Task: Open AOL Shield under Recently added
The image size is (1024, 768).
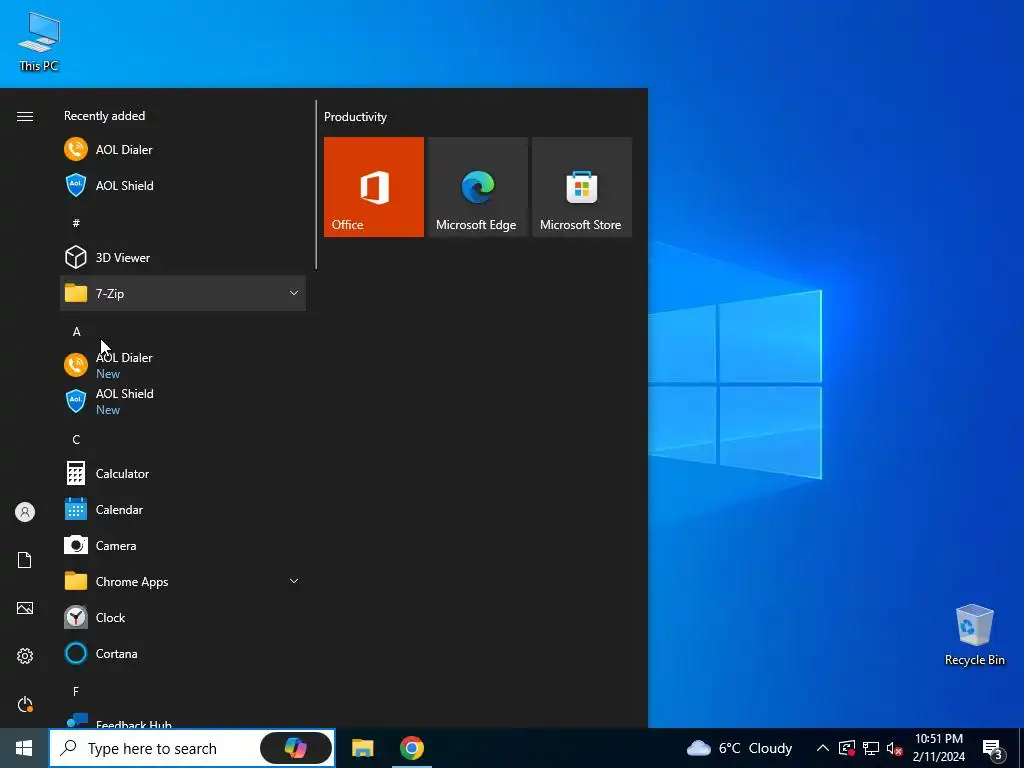Action: click(x=183, y=185)
